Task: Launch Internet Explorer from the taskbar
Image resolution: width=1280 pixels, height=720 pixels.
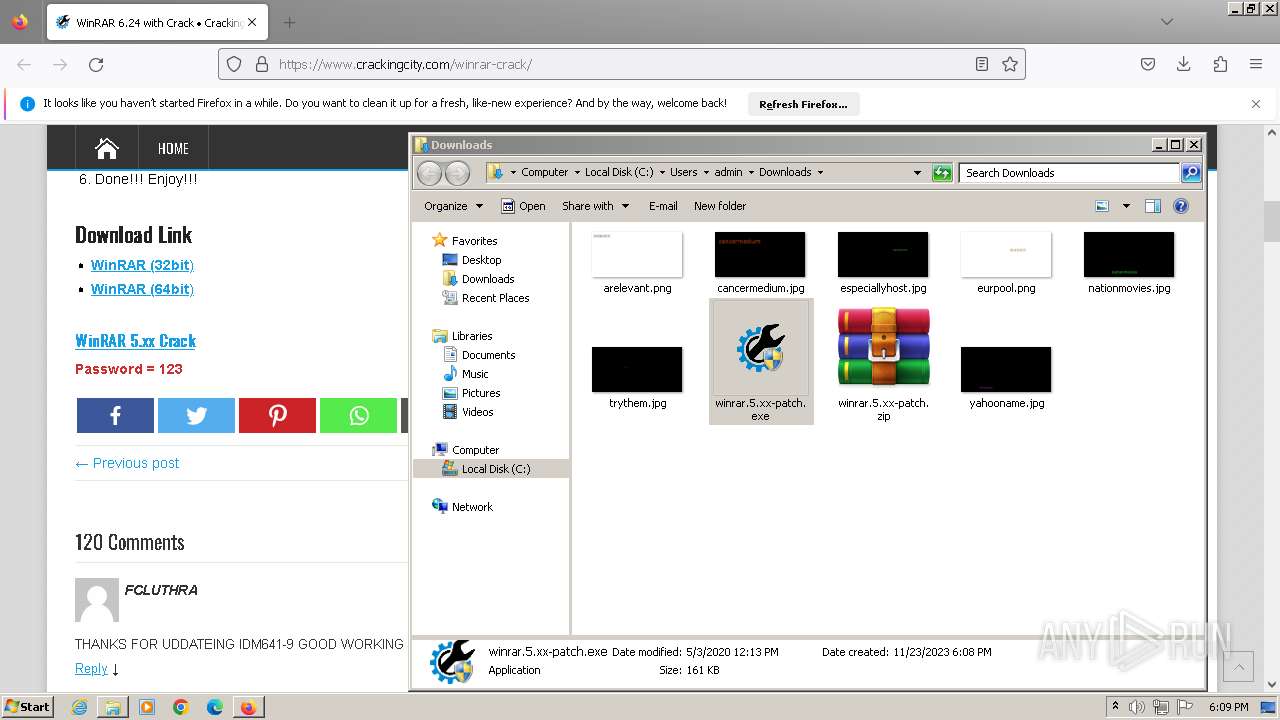Action: tap(79, 707)
